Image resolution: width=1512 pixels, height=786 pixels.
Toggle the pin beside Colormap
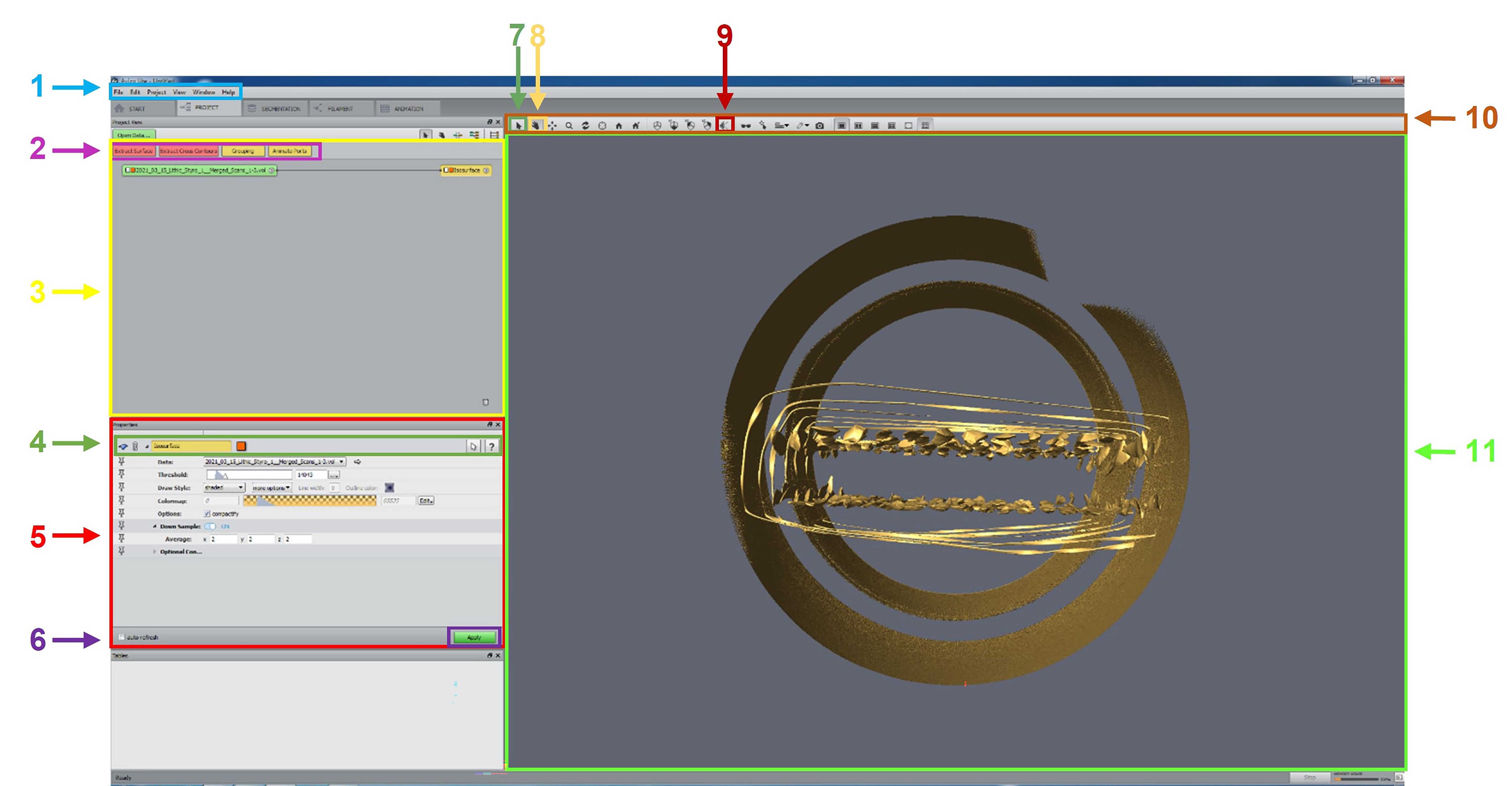[x=121, y=500]
